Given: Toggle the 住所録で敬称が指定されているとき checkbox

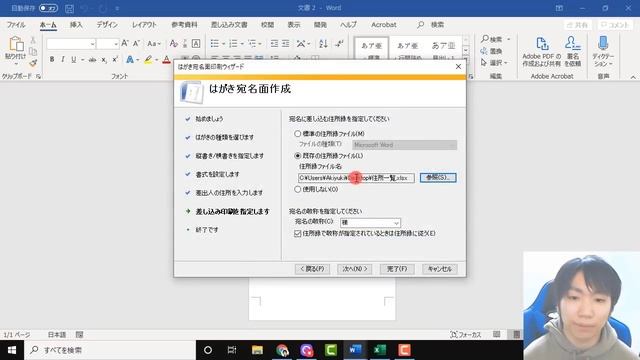Looking at the screenshot, I should point(298,233).
